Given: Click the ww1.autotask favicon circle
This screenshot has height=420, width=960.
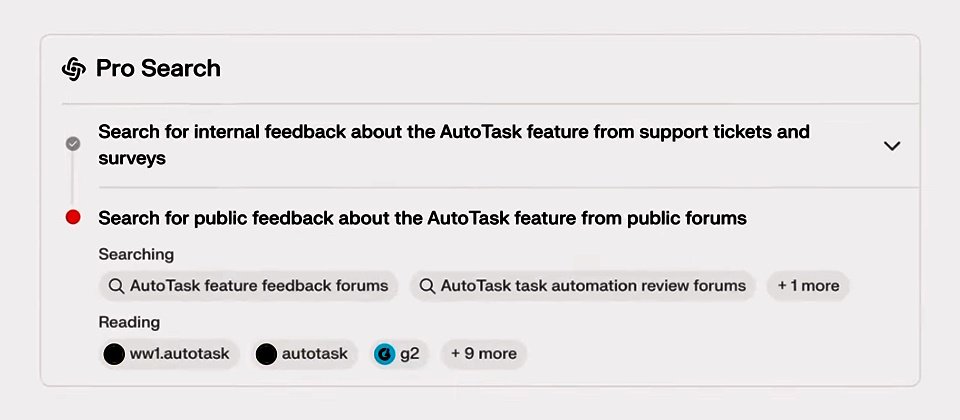Looking at the screenshot, I should pos(115,353).
